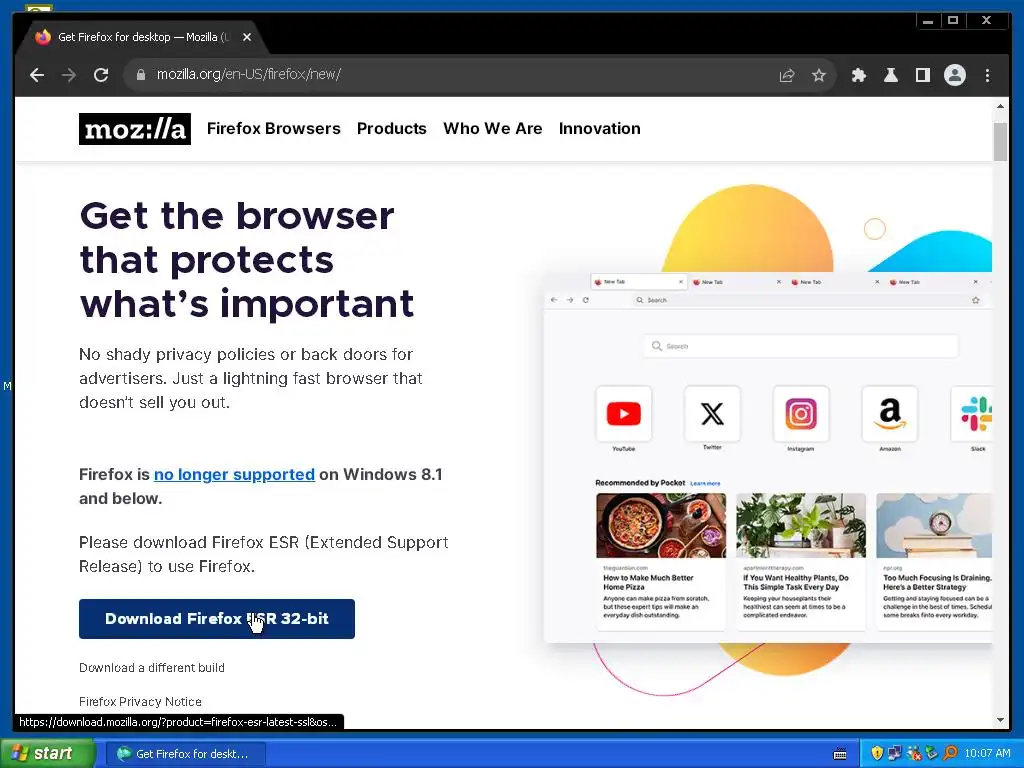Click the YouTube tile in the illustration
Viewport: 1024px width, 768px height.
[x=624, y=414]
